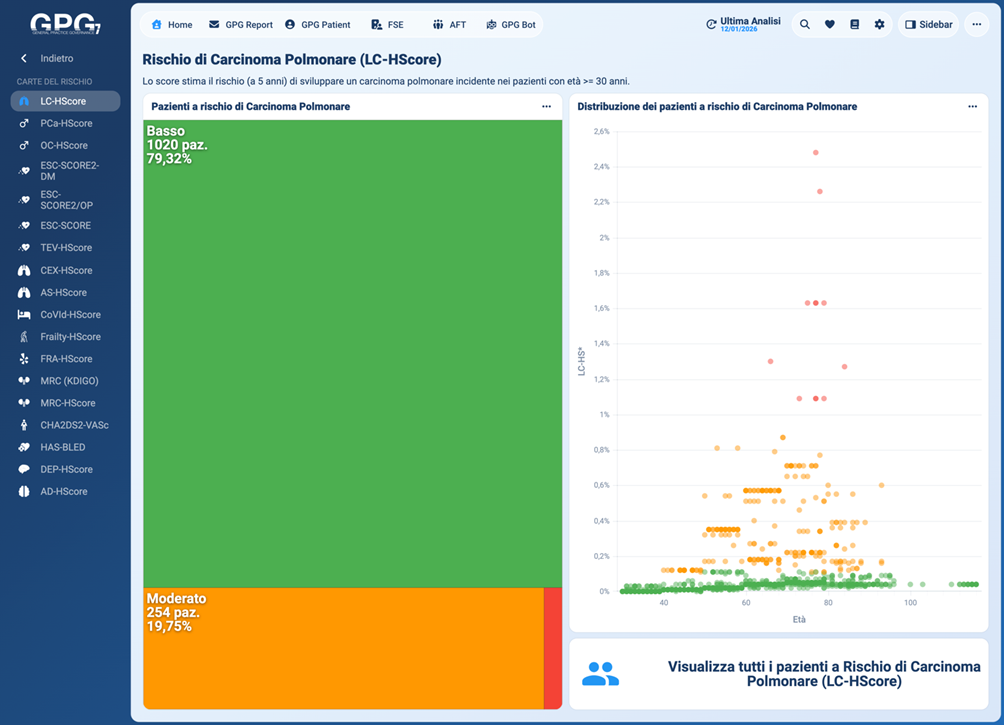Click the people icon in bottom card
Screen dimensions: 1004x725
point(600,674)
